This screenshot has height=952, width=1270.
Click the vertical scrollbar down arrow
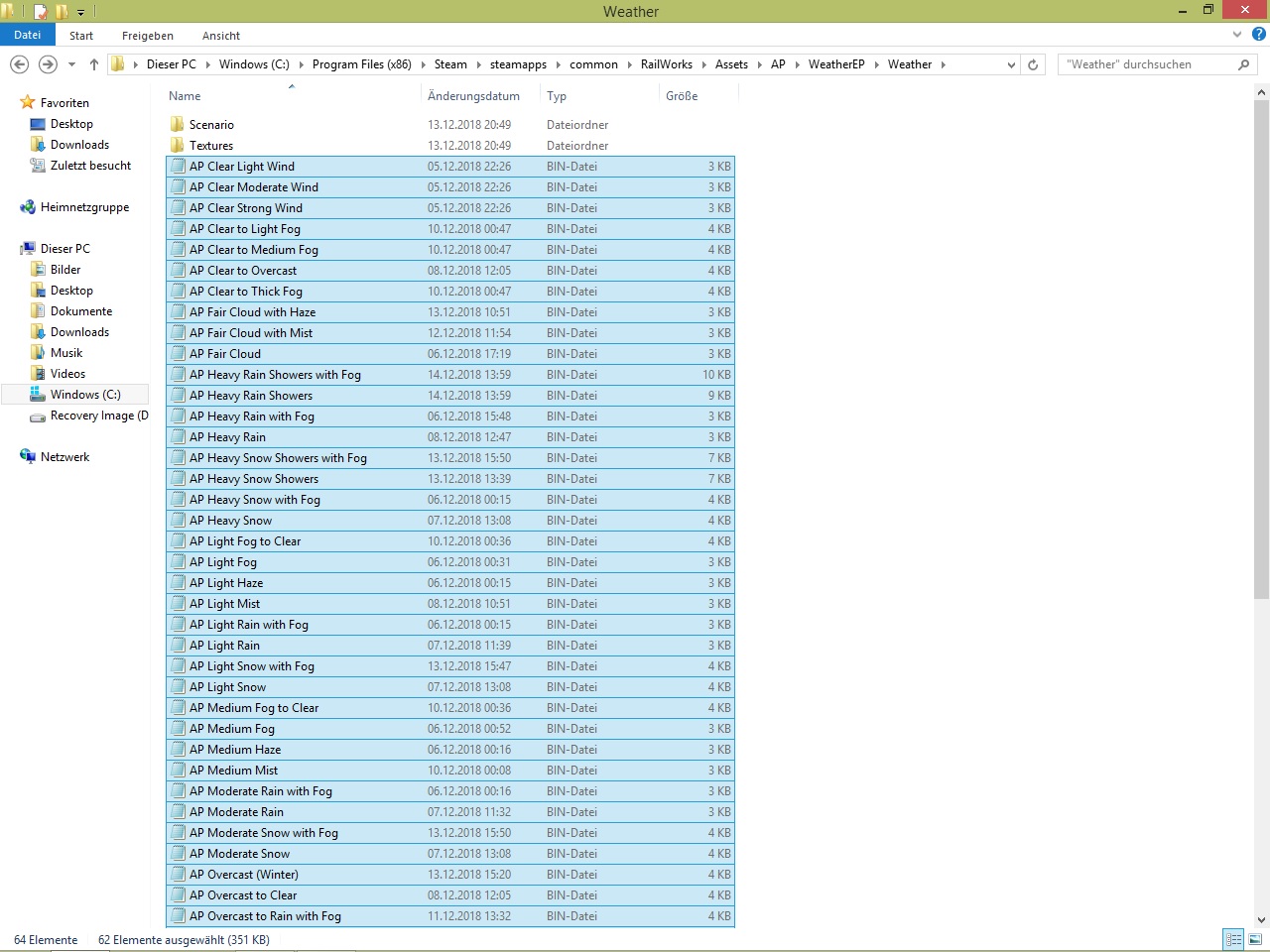pyautogui.click(x=1261, y=919)
